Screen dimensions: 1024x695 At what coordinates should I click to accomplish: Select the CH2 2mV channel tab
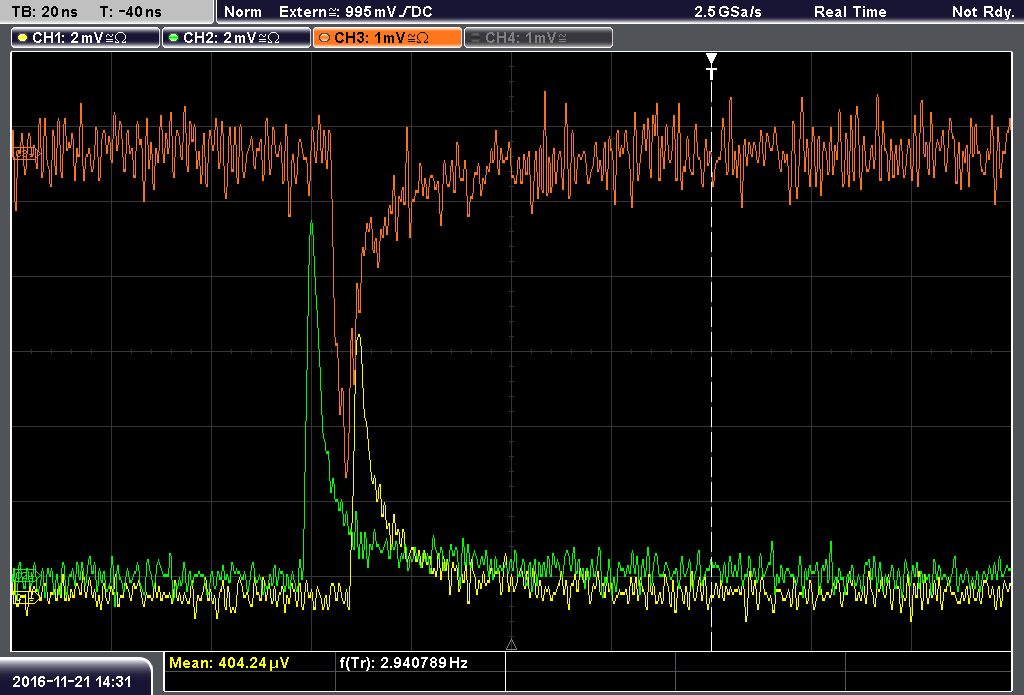point(236,38)
